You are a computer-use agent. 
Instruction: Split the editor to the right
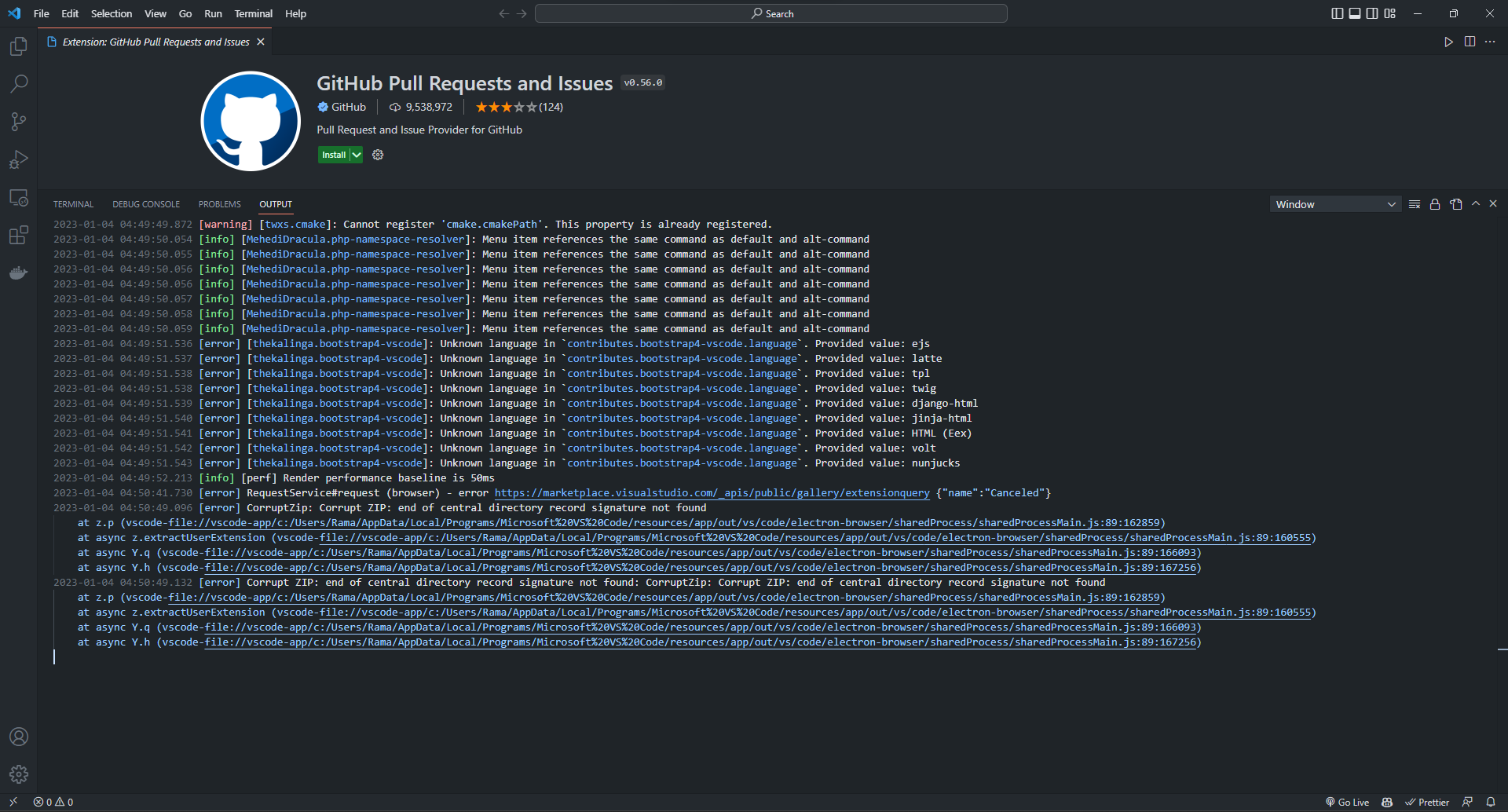[x=1470, y=42]
